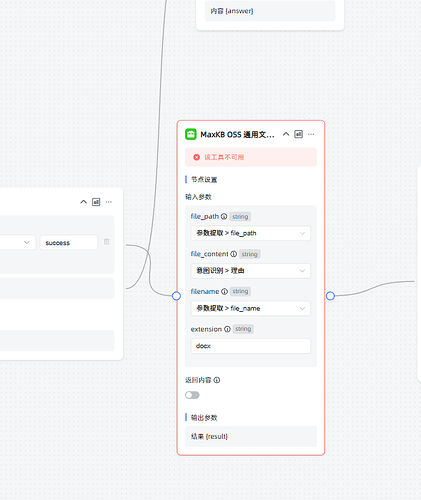
Task: Collapse the MaxKB OSS node with chevron
Action: pyautogui.click(x=286, y=134)
